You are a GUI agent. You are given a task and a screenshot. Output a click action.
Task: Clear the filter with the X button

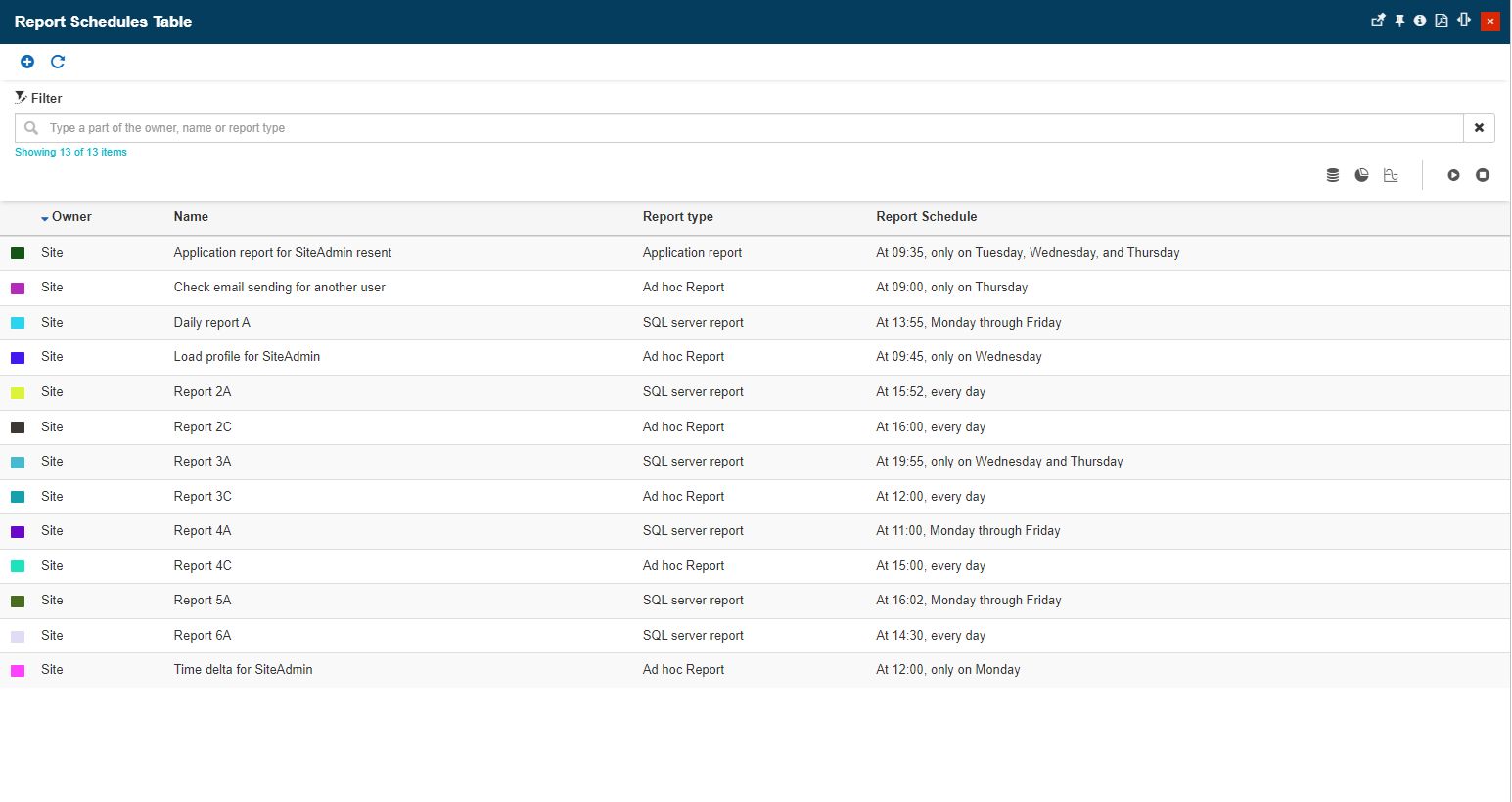pos(1479,128)
